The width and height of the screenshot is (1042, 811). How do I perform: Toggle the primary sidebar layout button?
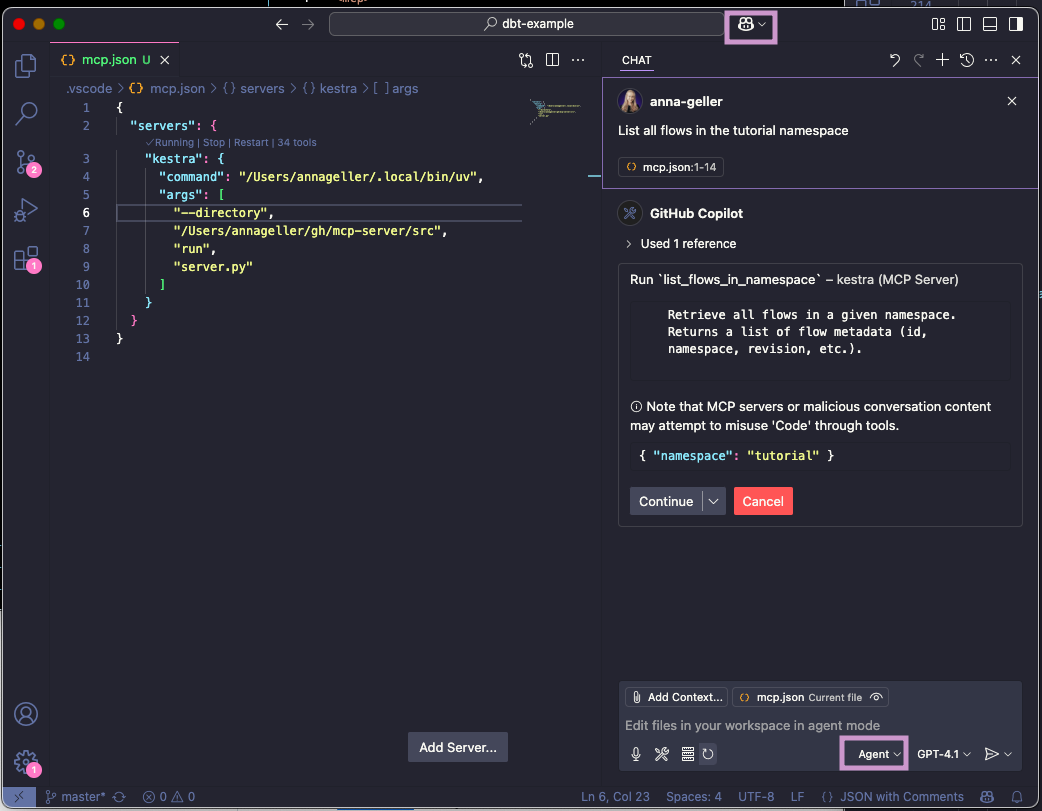tap(964, 24)
